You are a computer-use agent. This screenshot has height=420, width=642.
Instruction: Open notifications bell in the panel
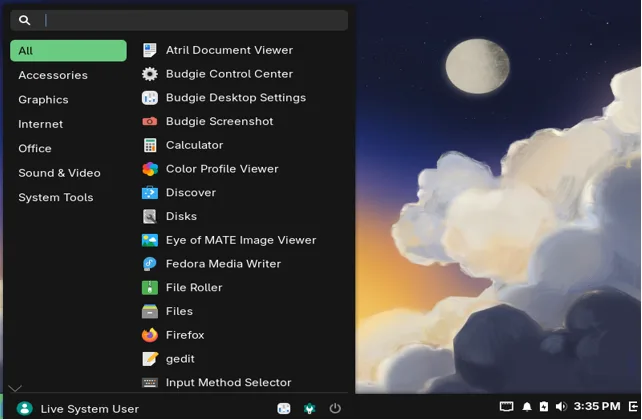[x=527, y=406]
